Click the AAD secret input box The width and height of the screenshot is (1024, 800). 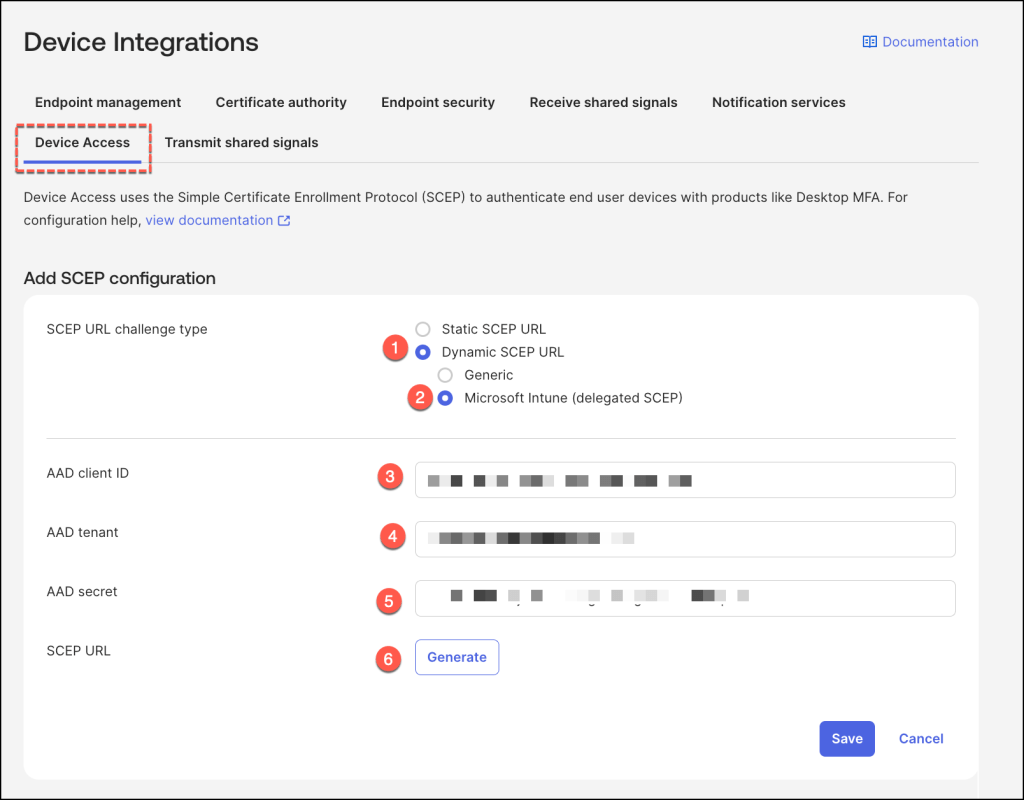(x=684, y=598)
